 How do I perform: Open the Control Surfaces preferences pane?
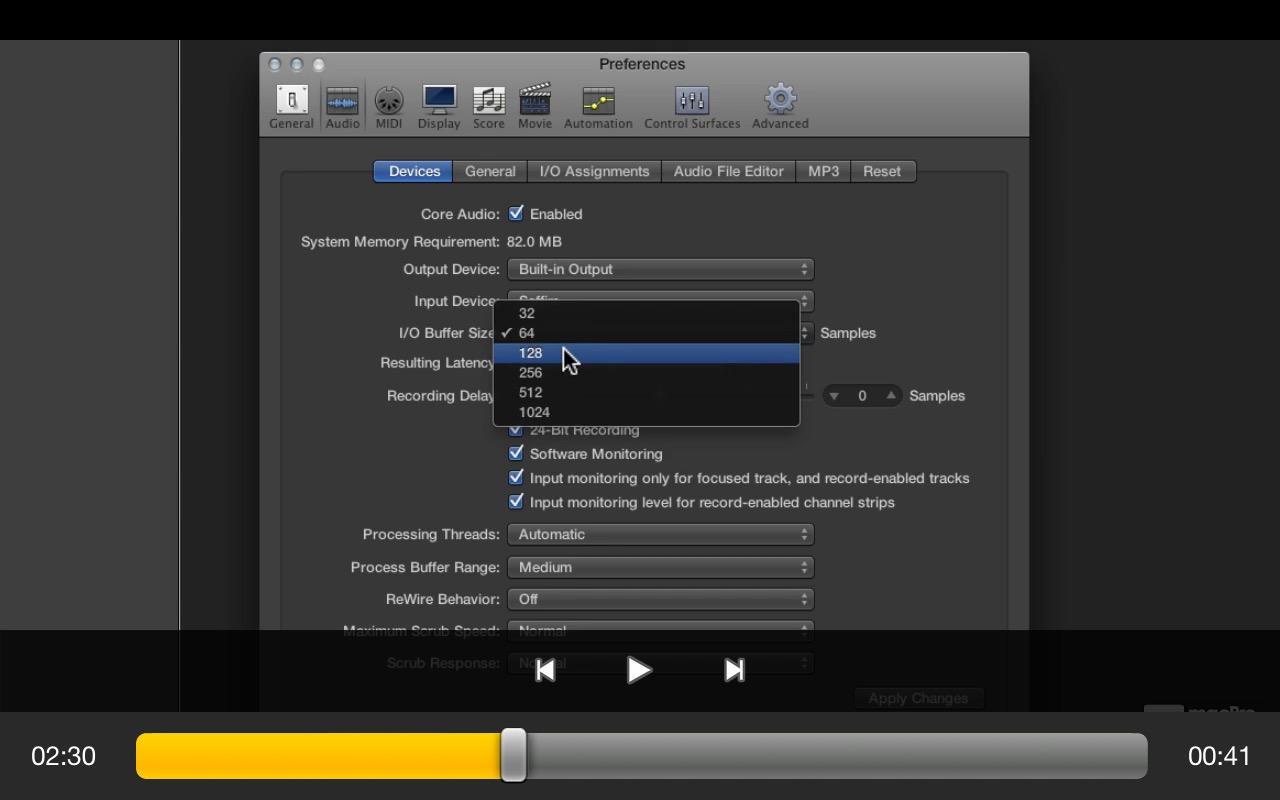[x=692, y=107]
